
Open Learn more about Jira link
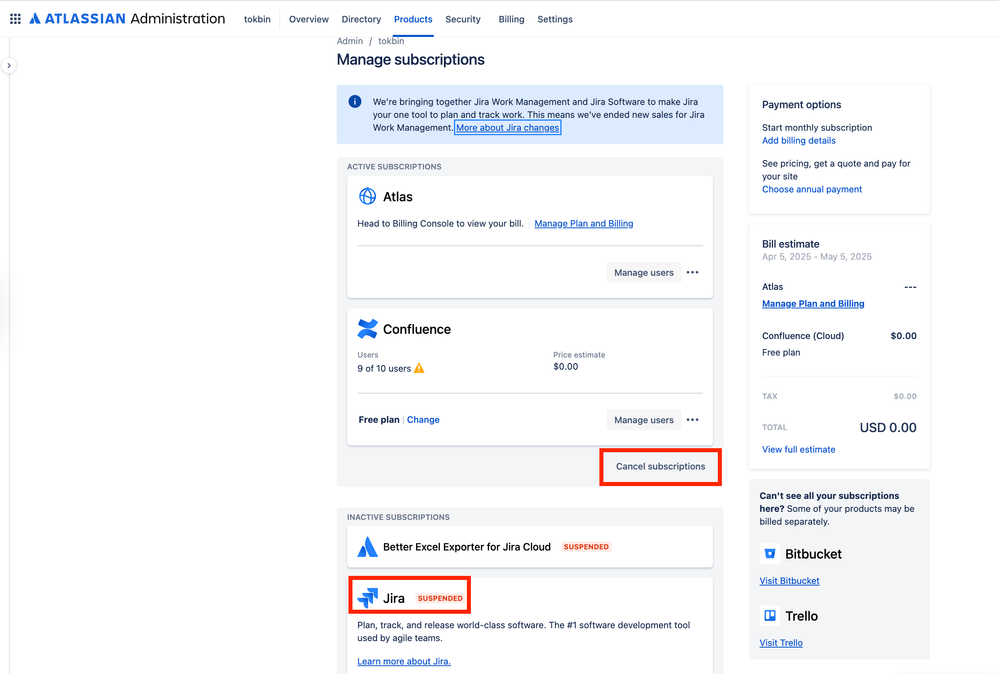click(404, 661)
